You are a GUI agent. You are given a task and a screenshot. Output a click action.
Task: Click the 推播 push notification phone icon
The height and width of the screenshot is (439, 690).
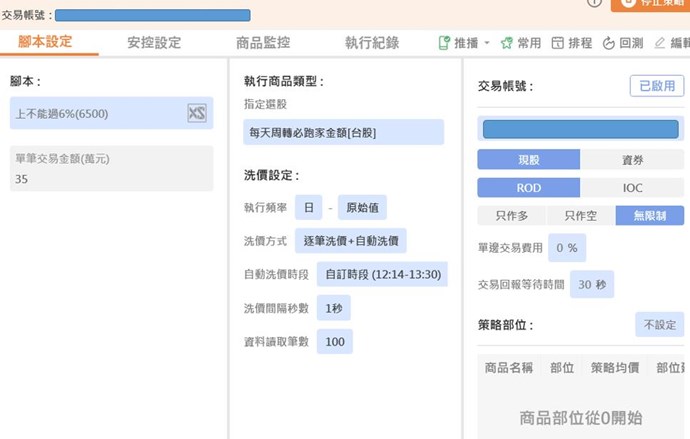tap(444, 43)
